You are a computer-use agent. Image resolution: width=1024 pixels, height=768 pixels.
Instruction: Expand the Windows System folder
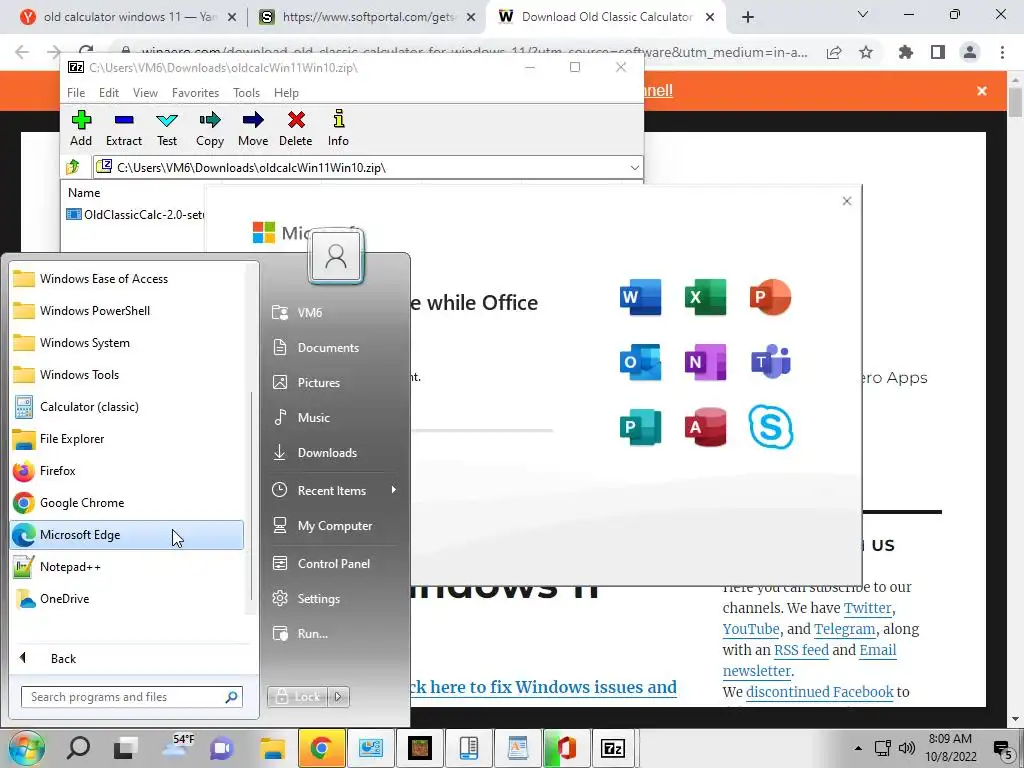pos(127,343)
